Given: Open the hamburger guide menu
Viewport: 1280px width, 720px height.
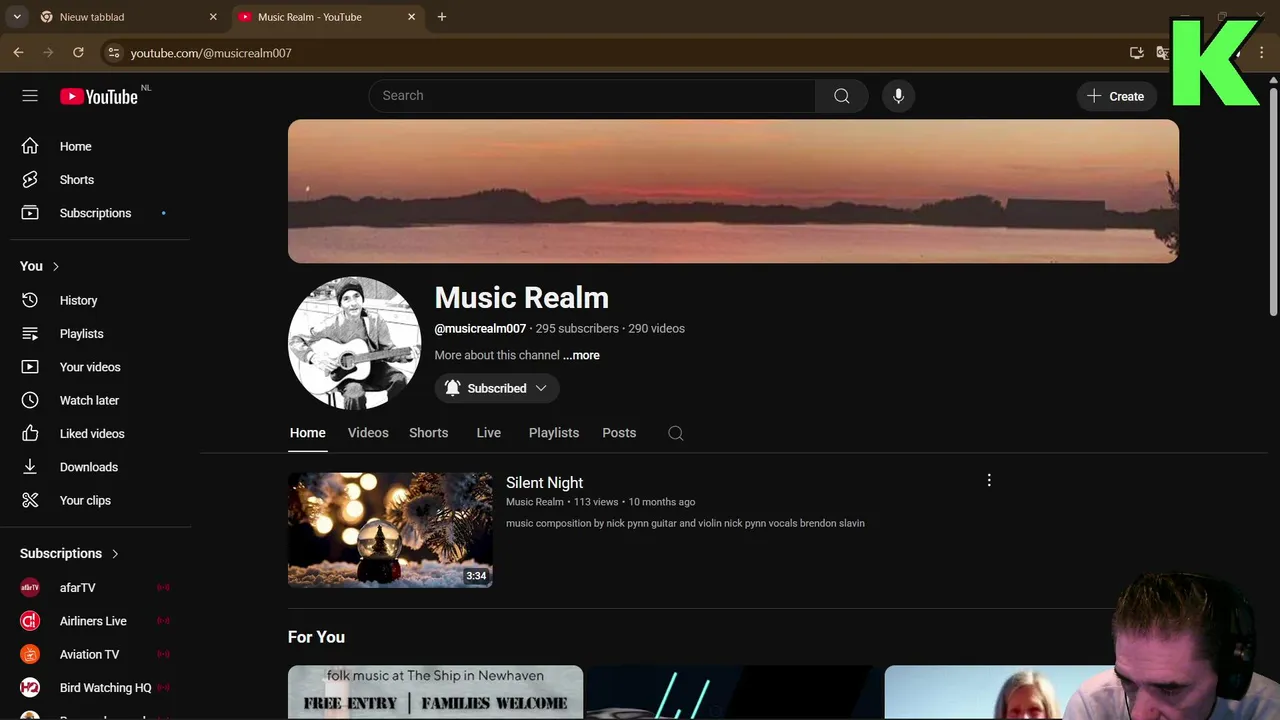Looking at the screenshot, I should click(30, 96).
